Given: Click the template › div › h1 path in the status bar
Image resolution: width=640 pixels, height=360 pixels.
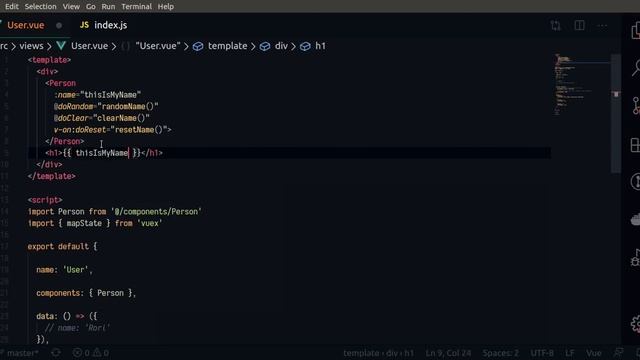Looking at the screenshot, I should (378, 353).
